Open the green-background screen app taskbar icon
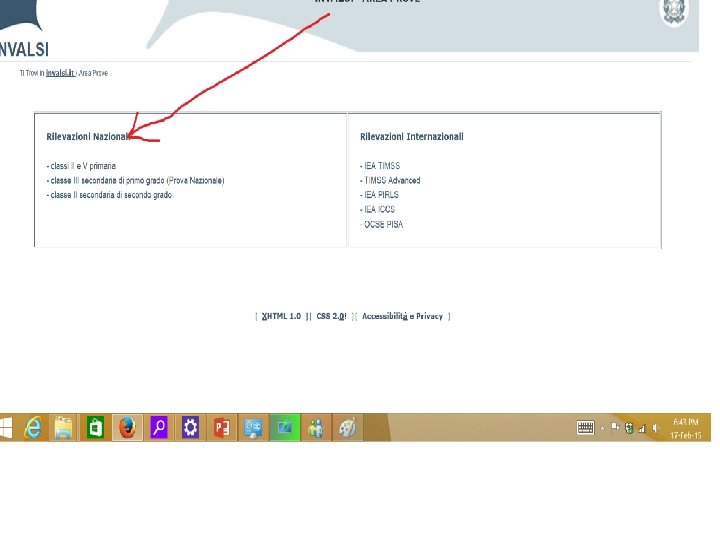 click(285, 428)
